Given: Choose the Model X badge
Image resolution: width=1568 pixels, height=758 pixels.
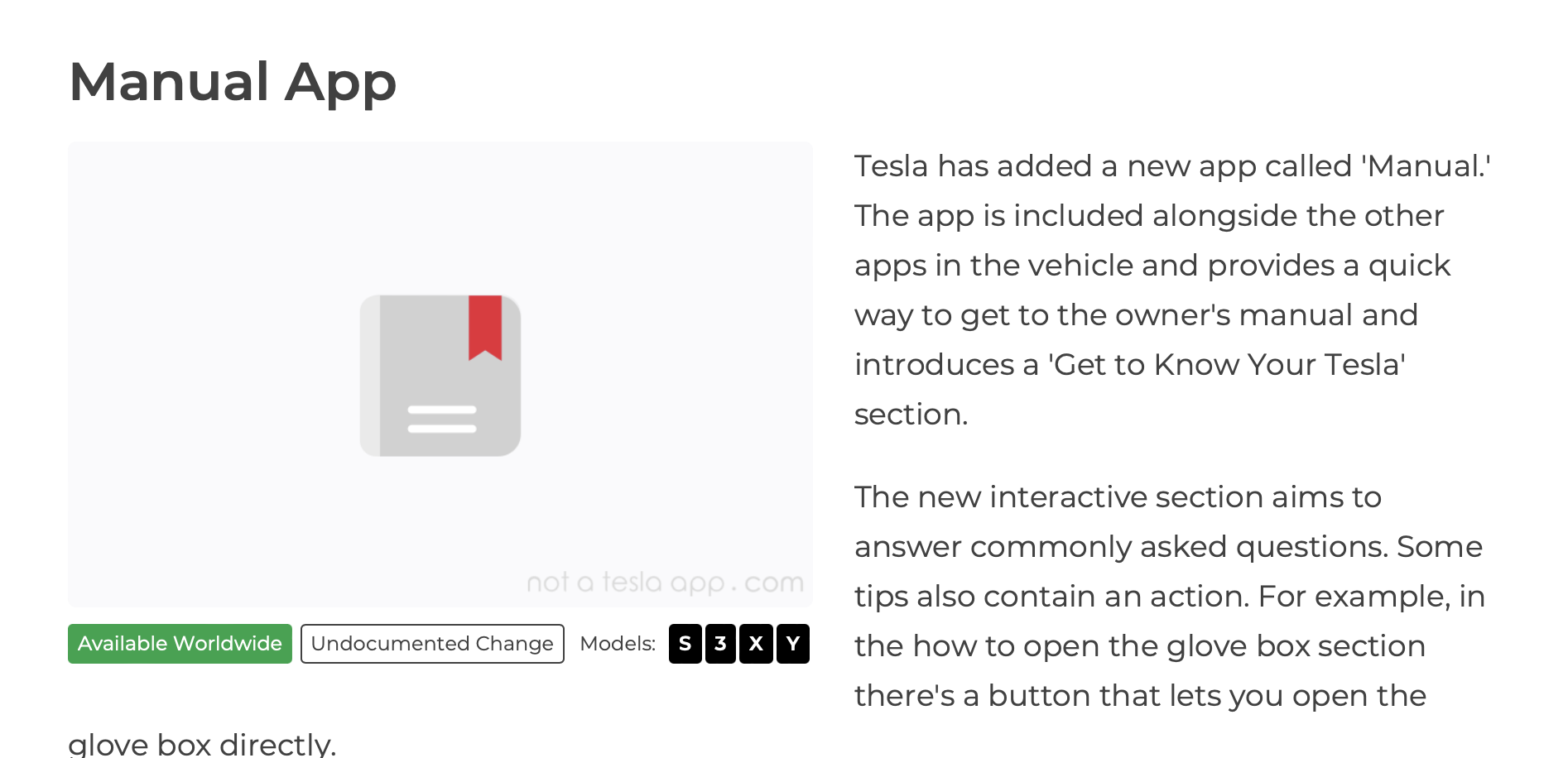Looking at the screenshot, I should (756, 644).
